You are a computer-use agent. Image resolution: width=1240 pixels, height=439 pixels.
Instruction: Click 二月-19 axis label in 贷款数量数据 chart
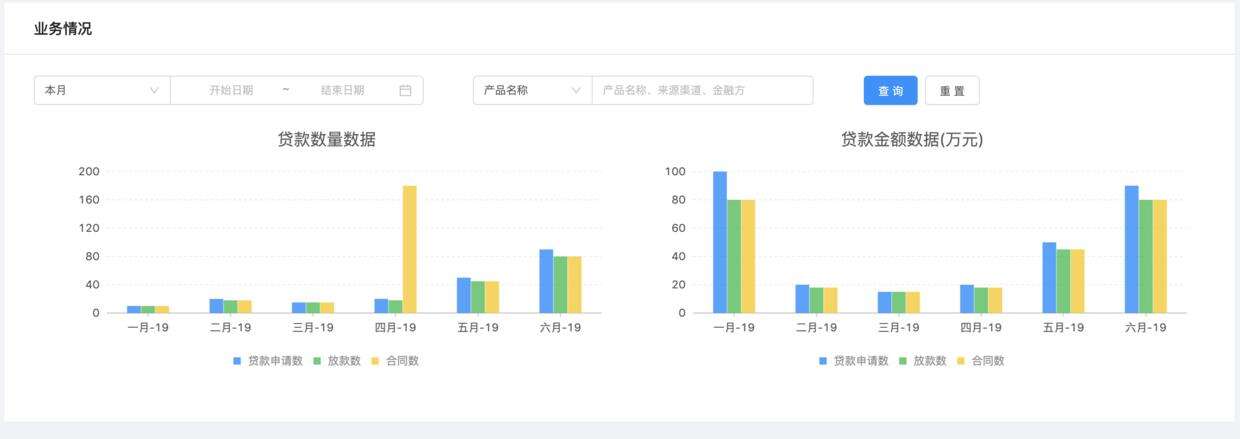230,328
